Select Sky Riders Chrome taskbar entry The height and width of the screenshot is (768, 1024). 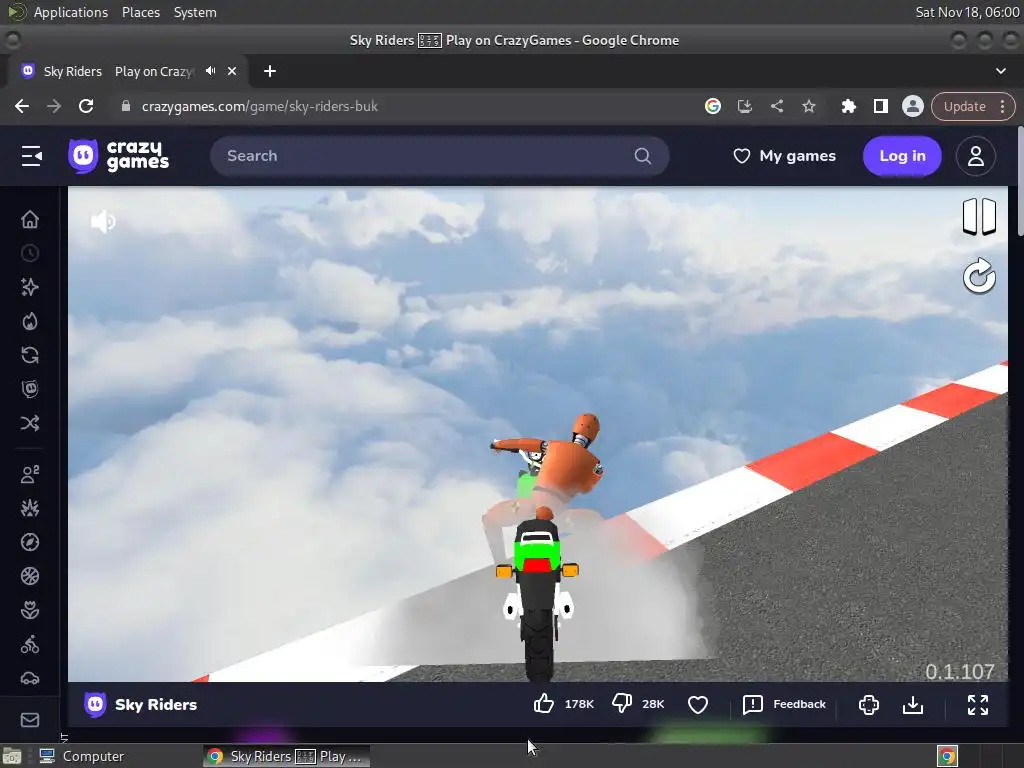286,756
